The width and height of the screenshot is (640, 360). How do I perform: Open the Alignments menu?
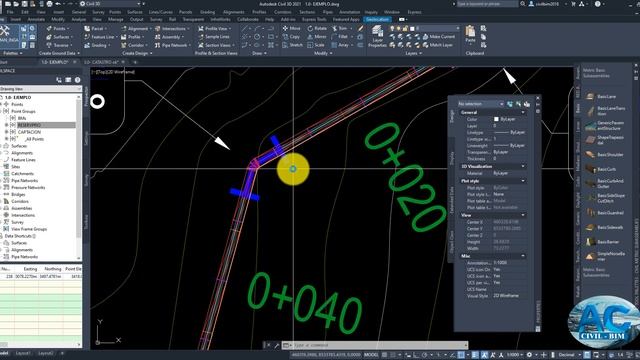(233, 12)
